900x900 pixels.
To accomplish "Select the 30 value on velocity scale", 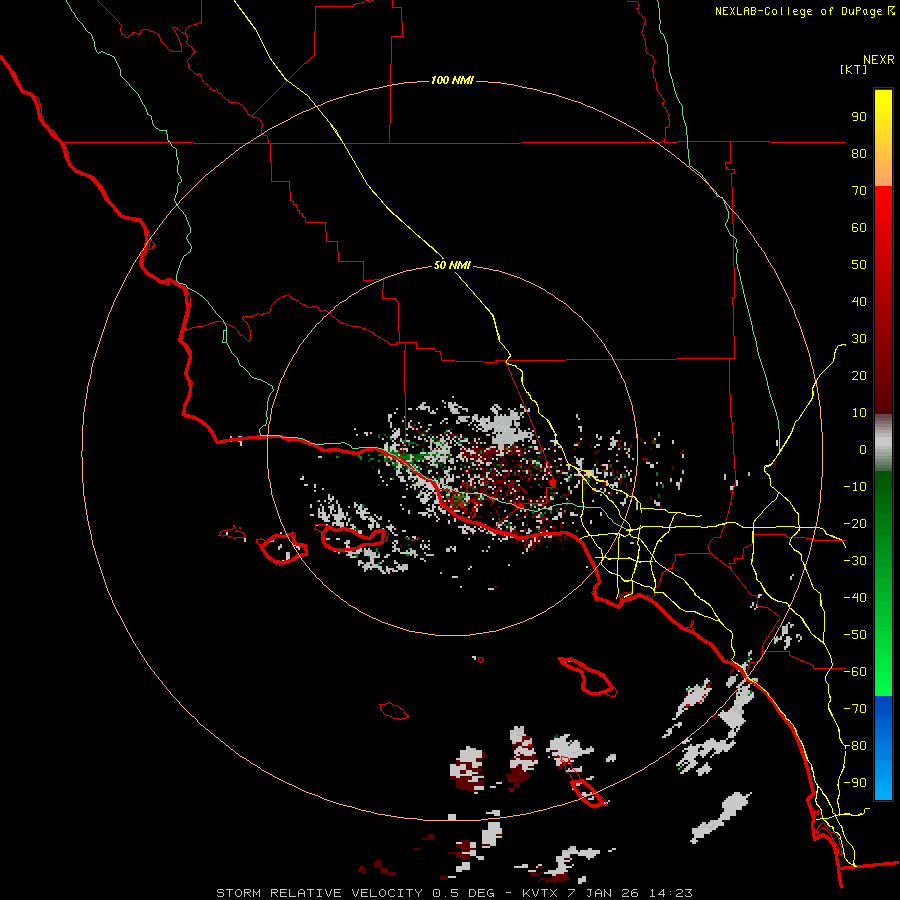I will click(859, 339).
